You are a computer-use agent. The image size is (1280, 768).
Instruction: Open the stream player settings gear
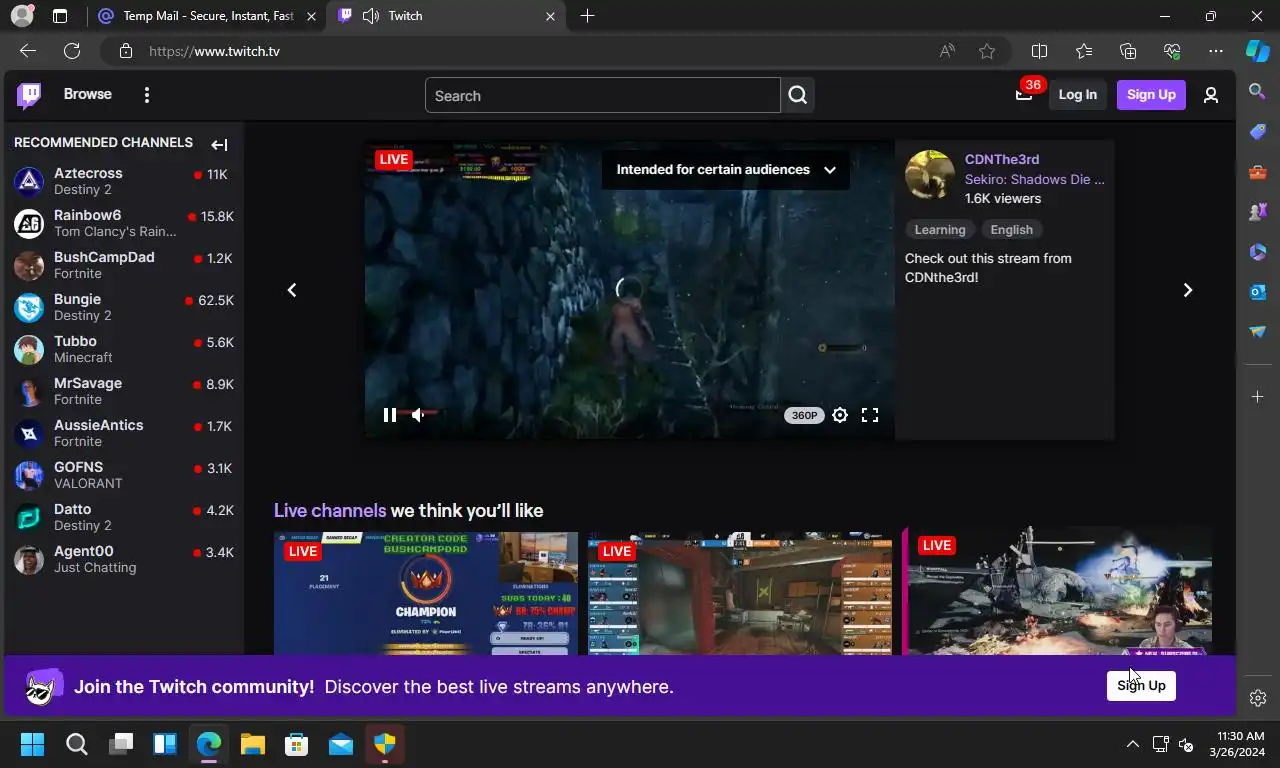pos(840,415)
